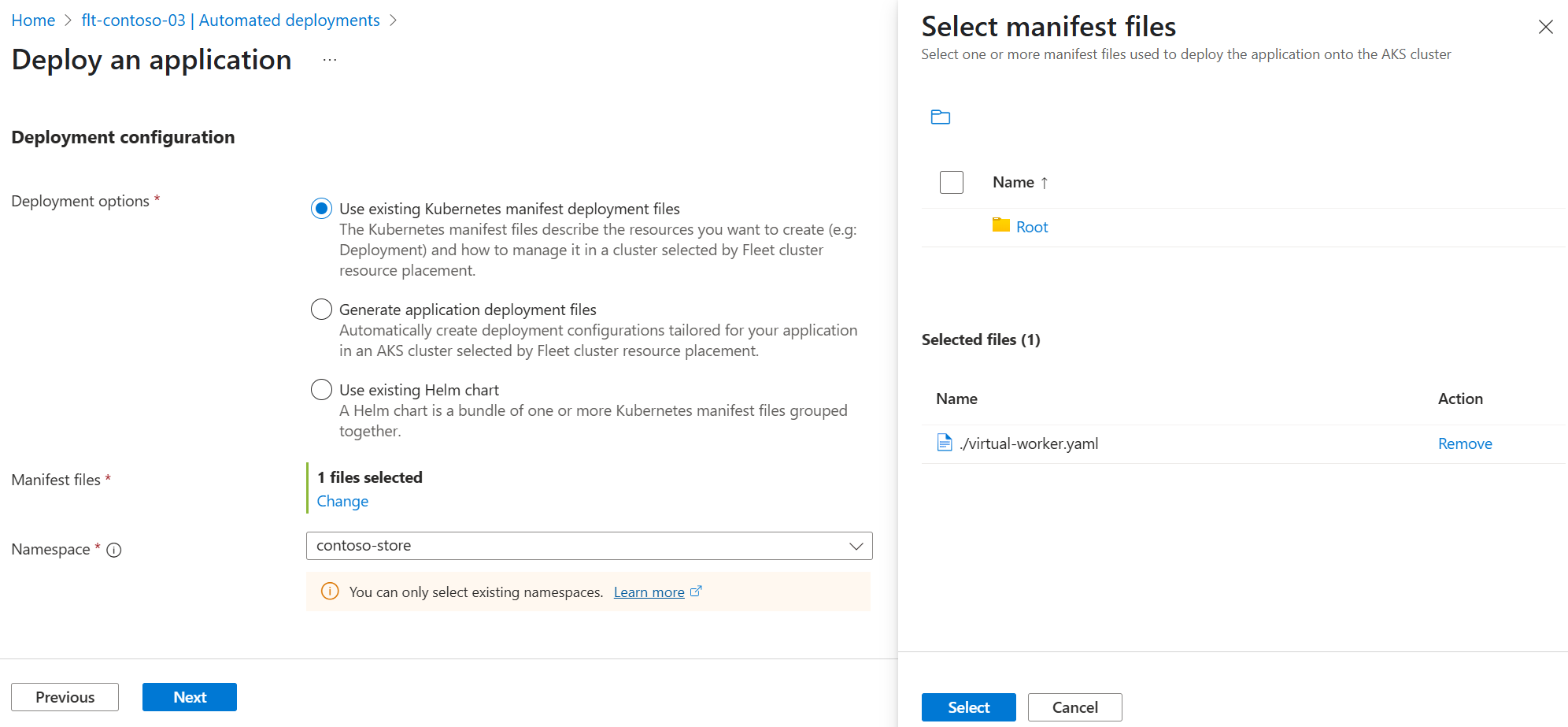The image size is (1568, 727).
Task: Open the Root folder
Action: pyautogui.click(x=1031, y=228)
